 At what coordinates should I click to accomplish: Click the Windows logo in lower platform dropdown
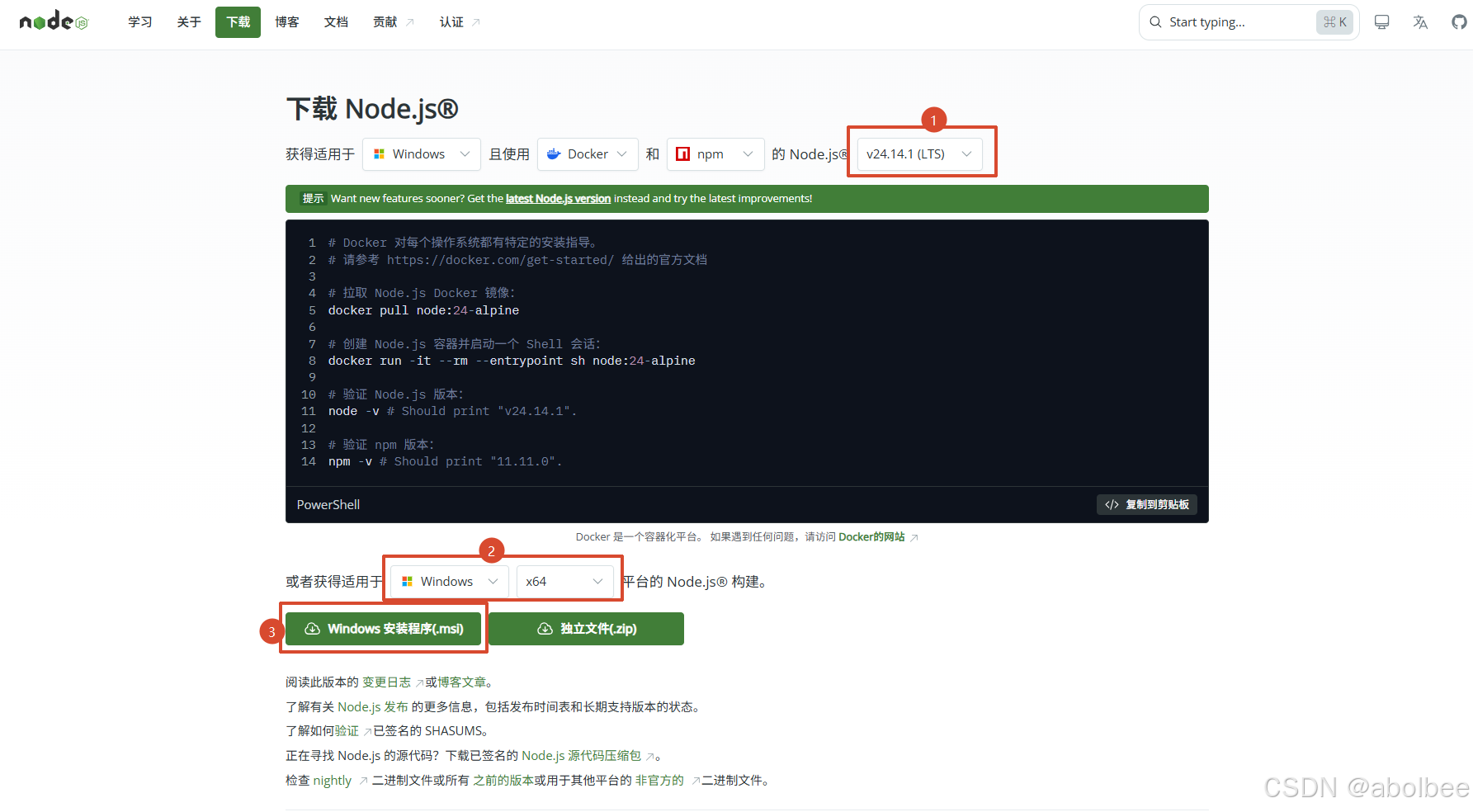pos(407,582)
